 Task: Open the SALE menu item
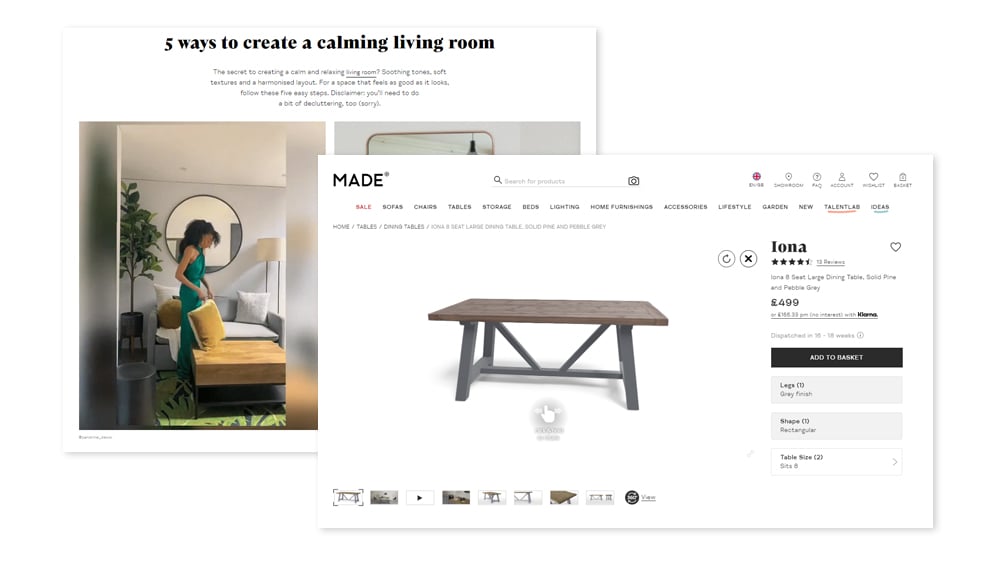(364, 207)
